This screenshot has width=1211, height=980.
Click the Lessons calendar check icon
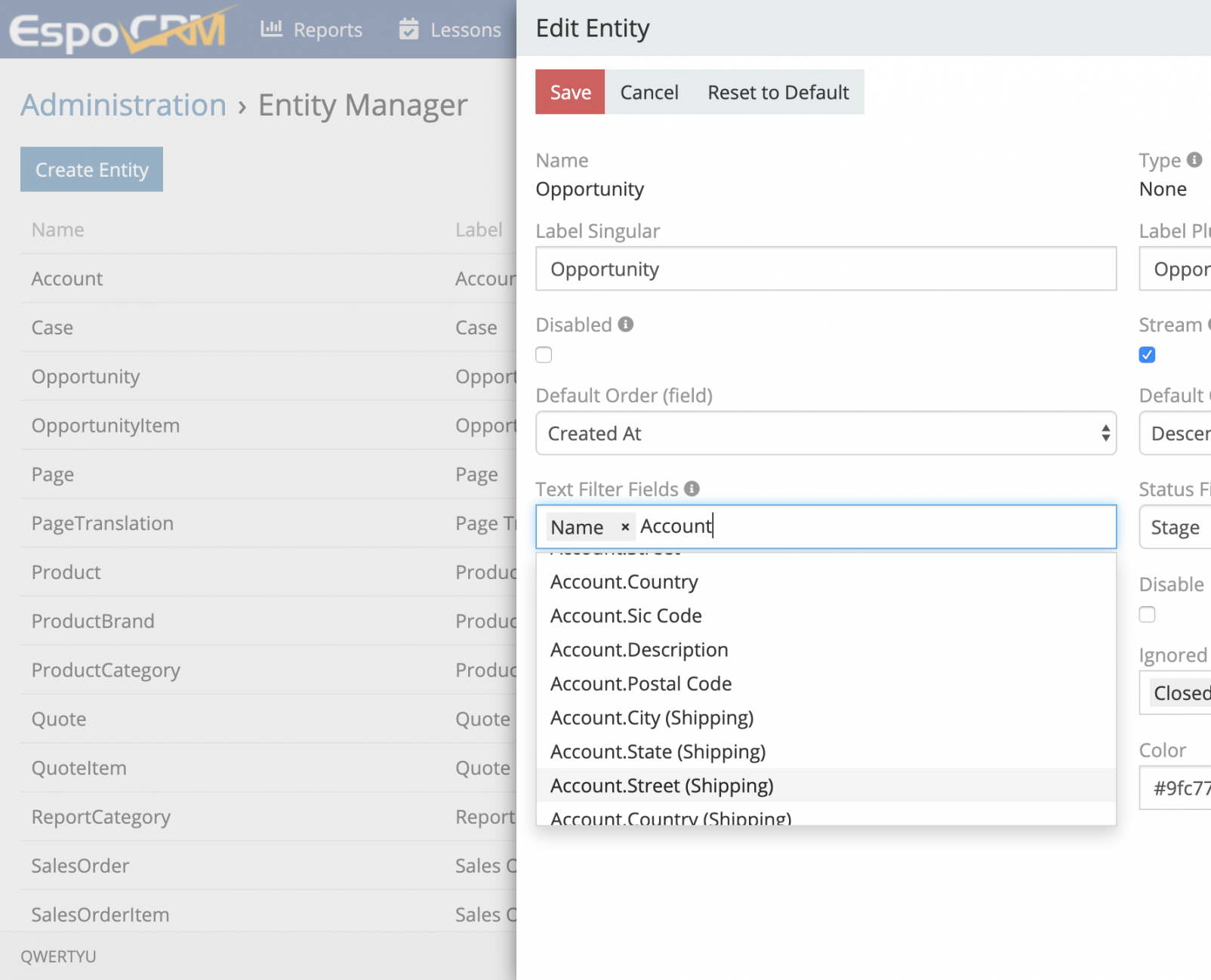[408, 29]
